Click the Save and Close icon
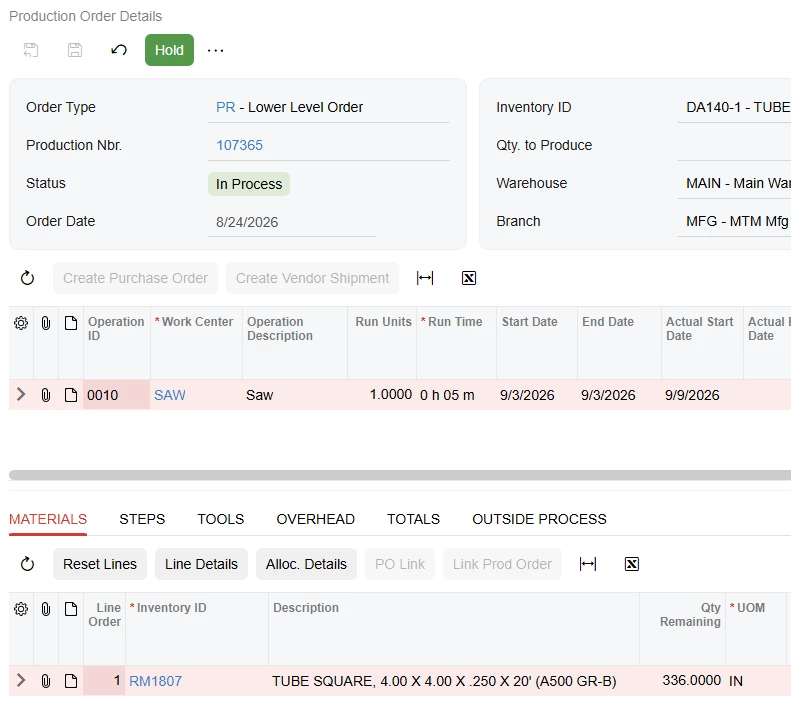 (x=31, y=50)
